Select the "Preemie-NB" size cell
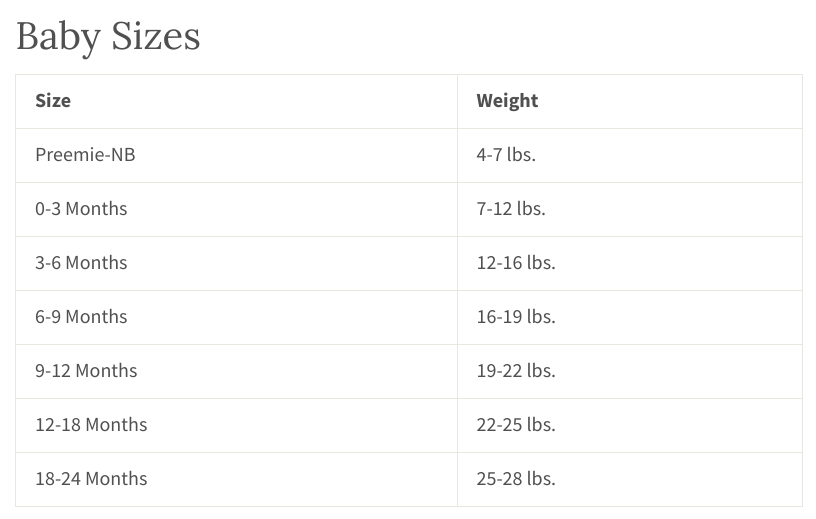816x519 pixels. tap(85, 155)
